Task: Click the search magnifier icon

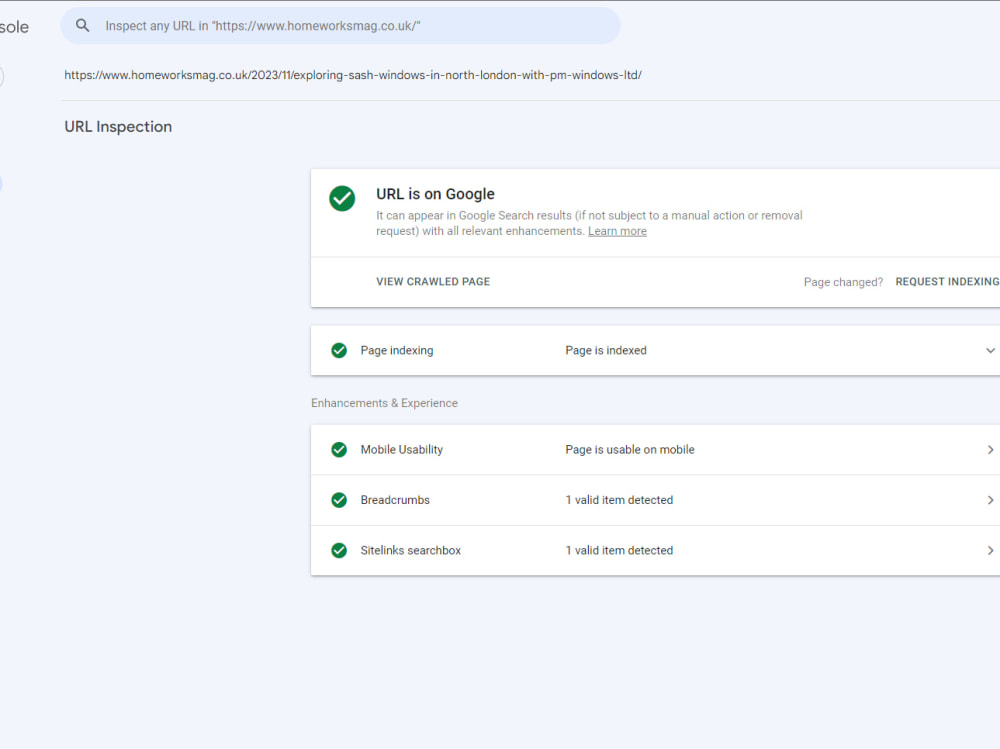Action: (82, 26)
